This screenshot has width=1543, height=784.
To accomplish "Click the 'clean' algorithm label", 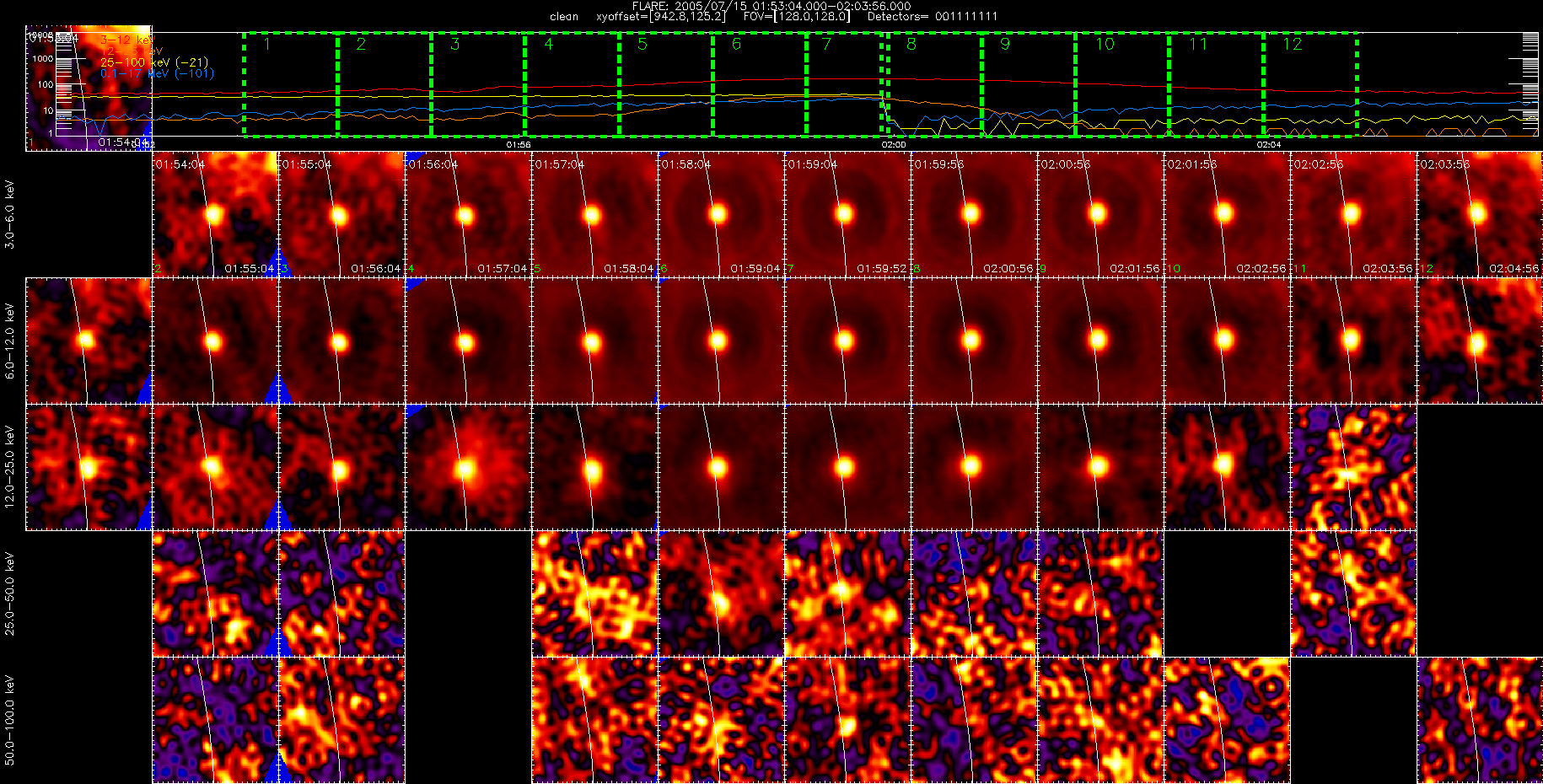I will point(564,16).
